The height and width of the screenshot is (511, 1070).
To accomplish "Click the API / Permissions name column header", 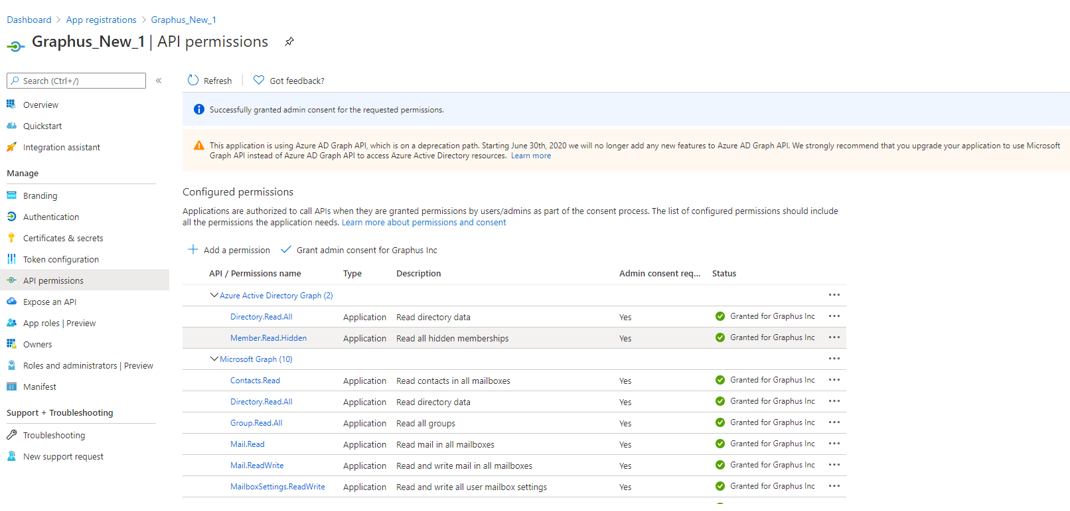I will (255, 274).
